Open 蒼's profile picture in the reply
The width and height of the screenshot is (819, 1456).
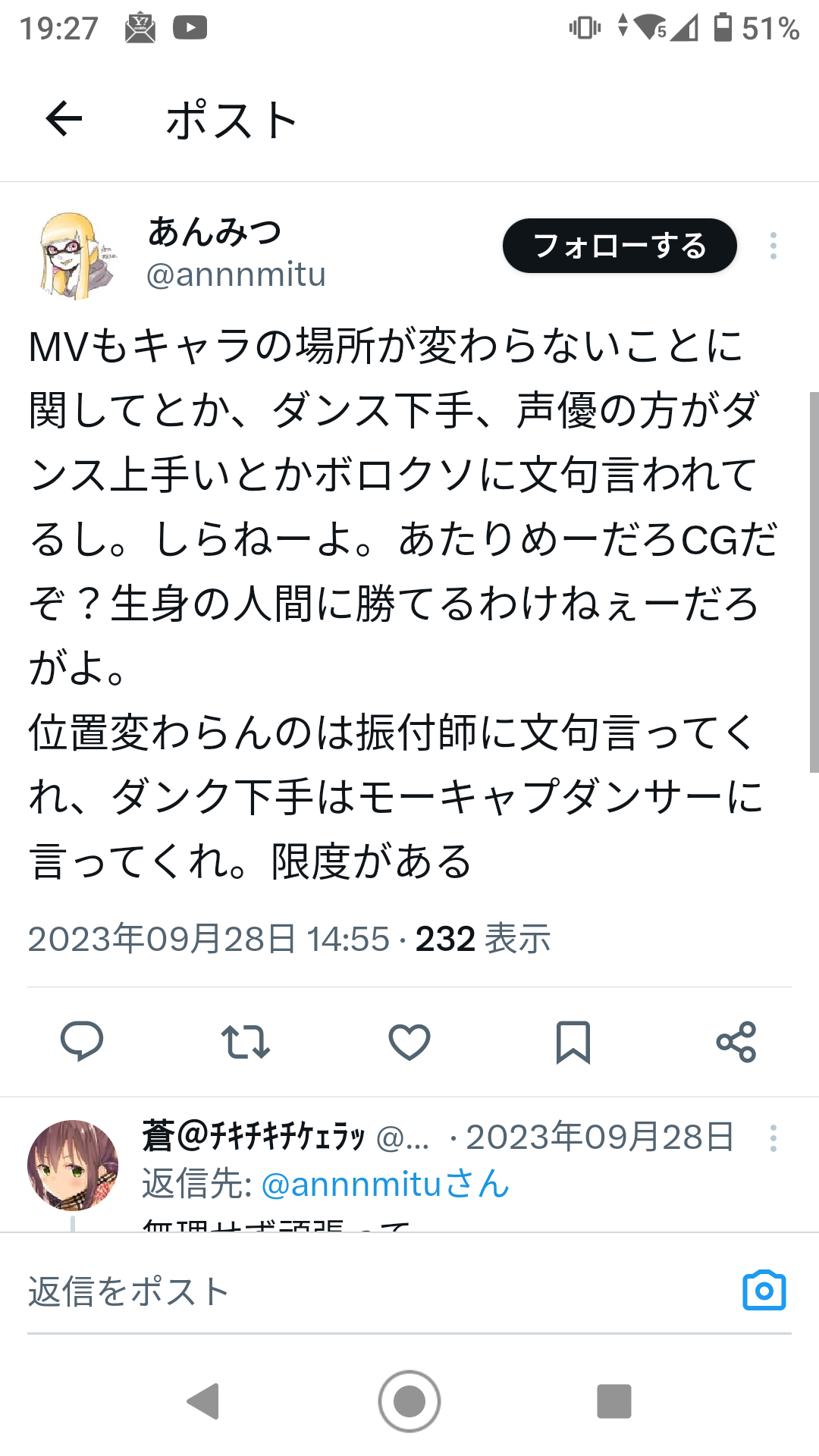pyautogui.click(x=73, y=1165)
